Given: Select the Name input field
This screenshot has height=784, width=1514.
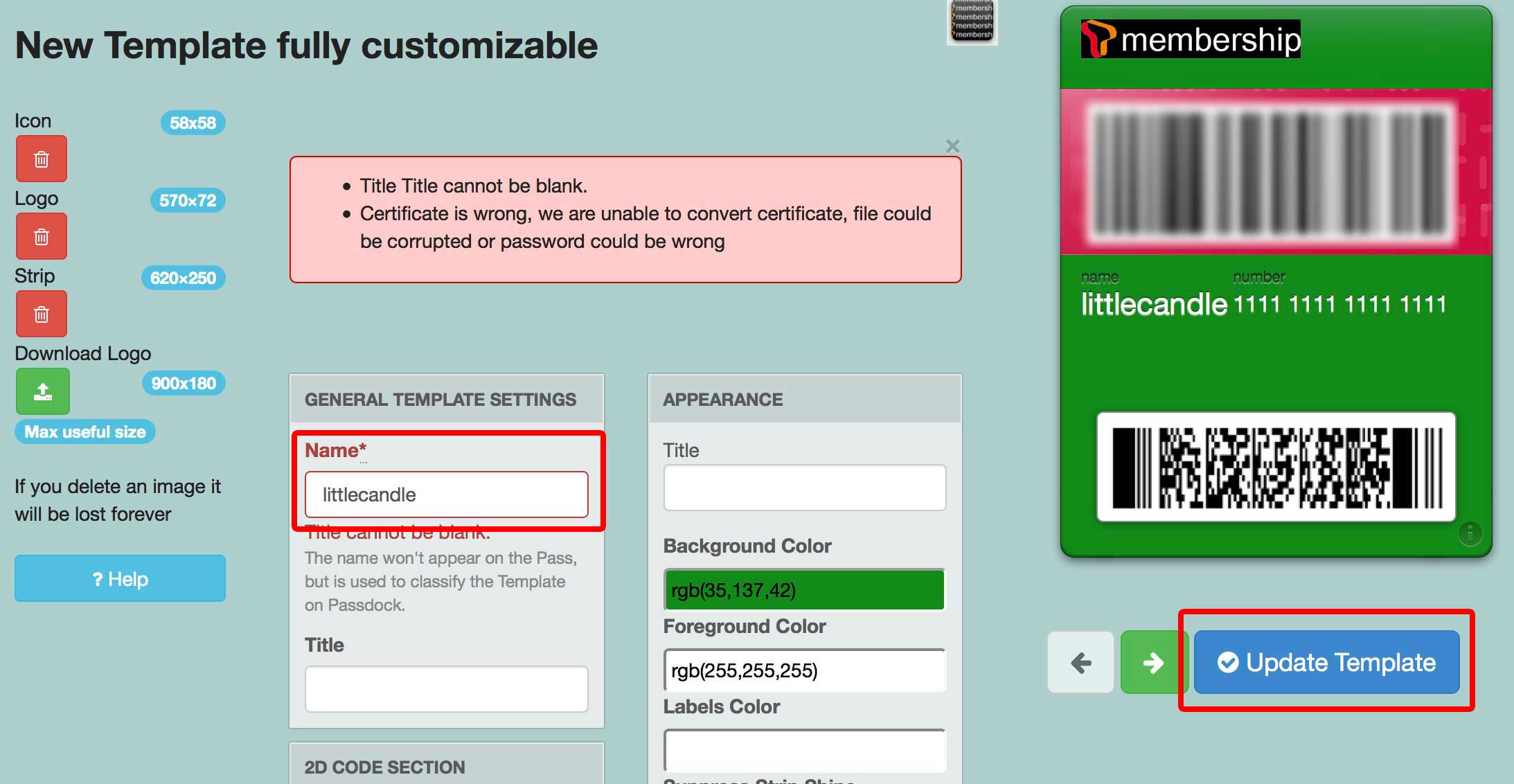Looking at the screenshot, I should pos(449,493).
